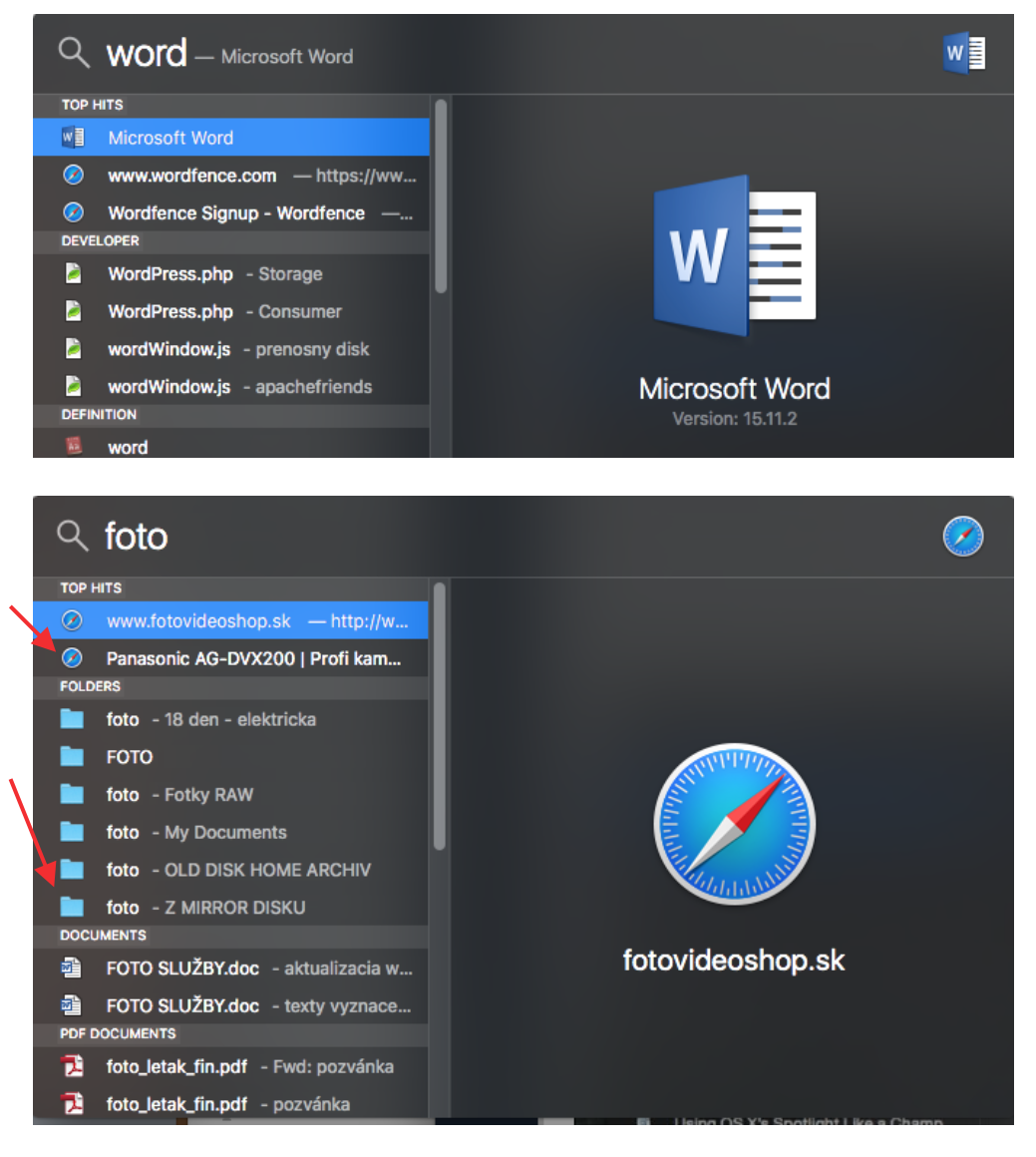Click the small Word icon in the top search bar
Image resolution: width=1036 pixels, height=1157 pixels.
click(x=963, y=53)
